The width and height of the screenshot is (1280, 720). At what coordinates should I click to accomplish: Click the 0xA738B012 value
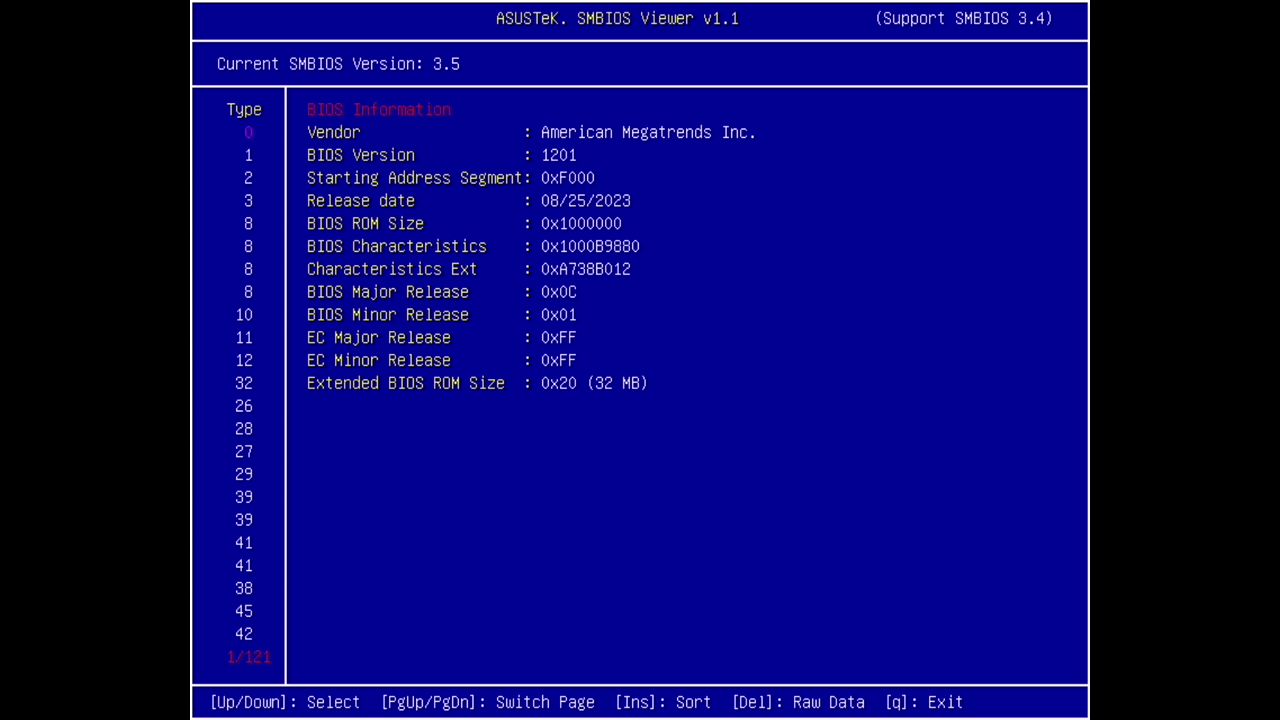click(x=585, y=269)
